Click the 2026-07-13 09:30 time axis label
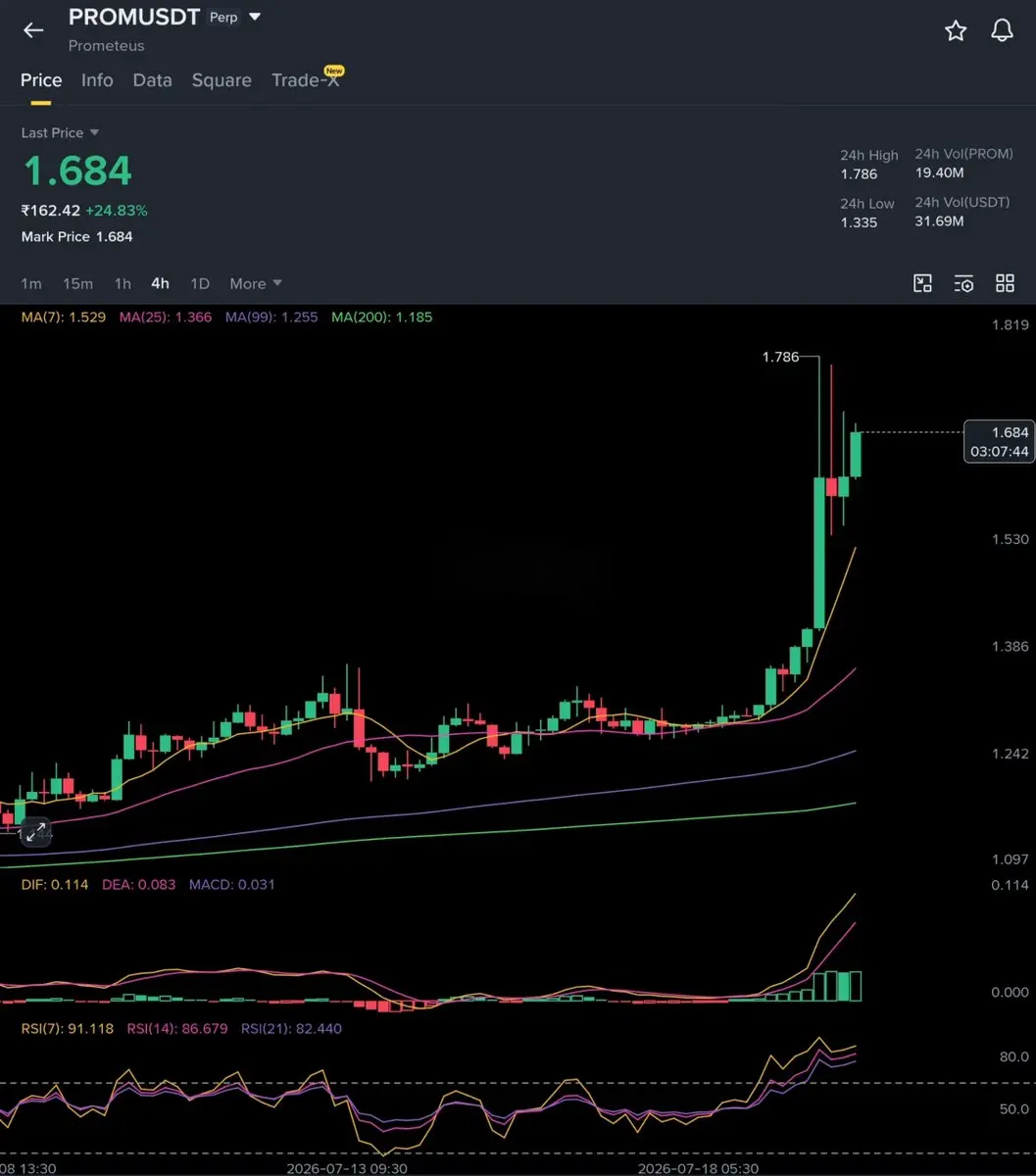The image size is (1036, 1176). 347,1168
